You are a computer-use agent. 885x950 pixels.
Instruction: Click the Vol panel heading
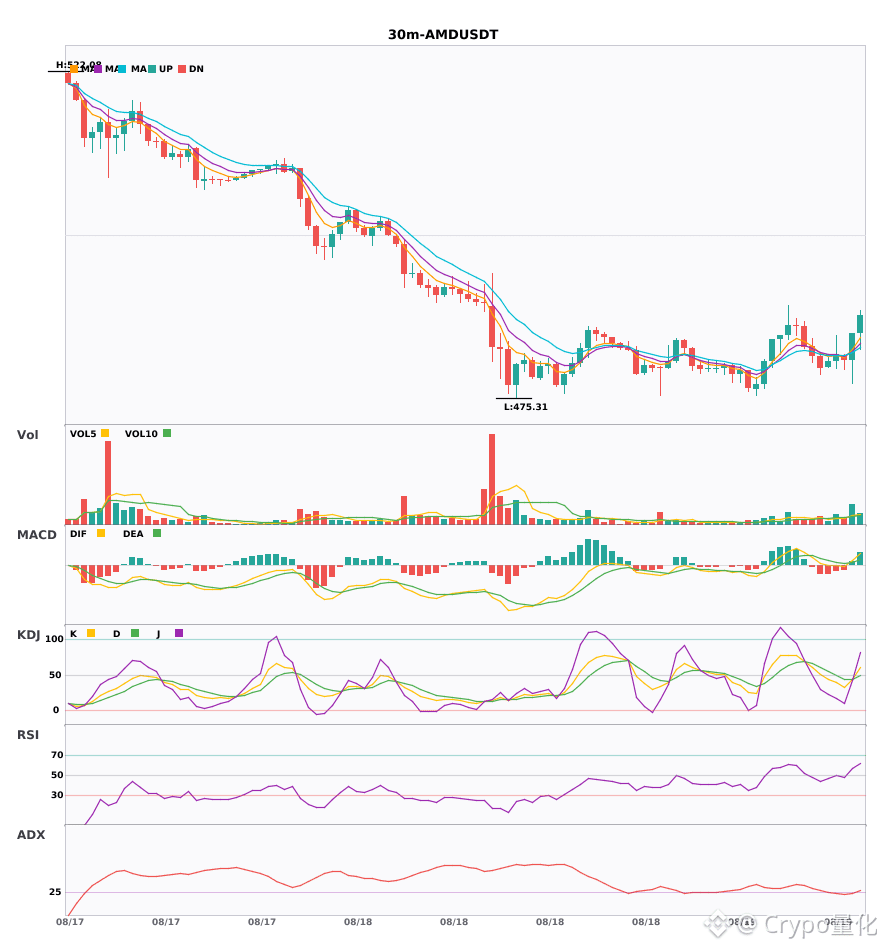pyautogui.click(x=27, y=435)
